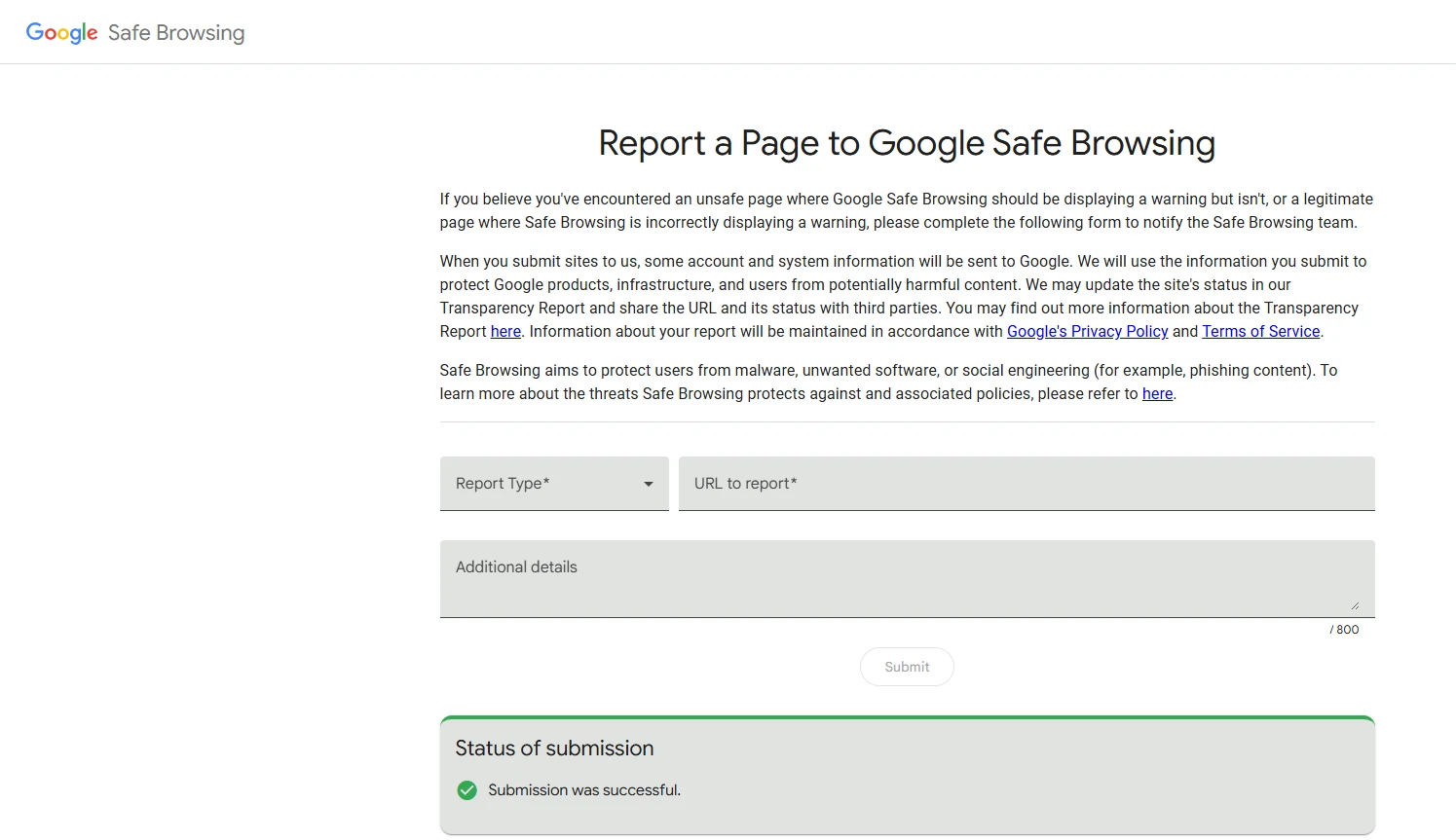Screen dimensions: 1456x840
Task: Click the 'Status of submission' heading
Action: coord(553,749)
